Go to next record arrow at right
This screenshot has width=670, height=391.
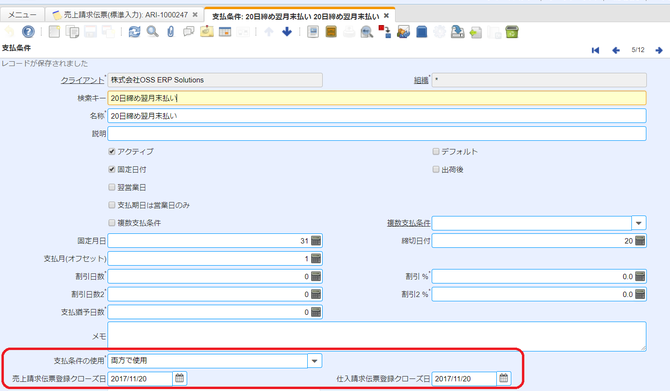click(659, 50)
